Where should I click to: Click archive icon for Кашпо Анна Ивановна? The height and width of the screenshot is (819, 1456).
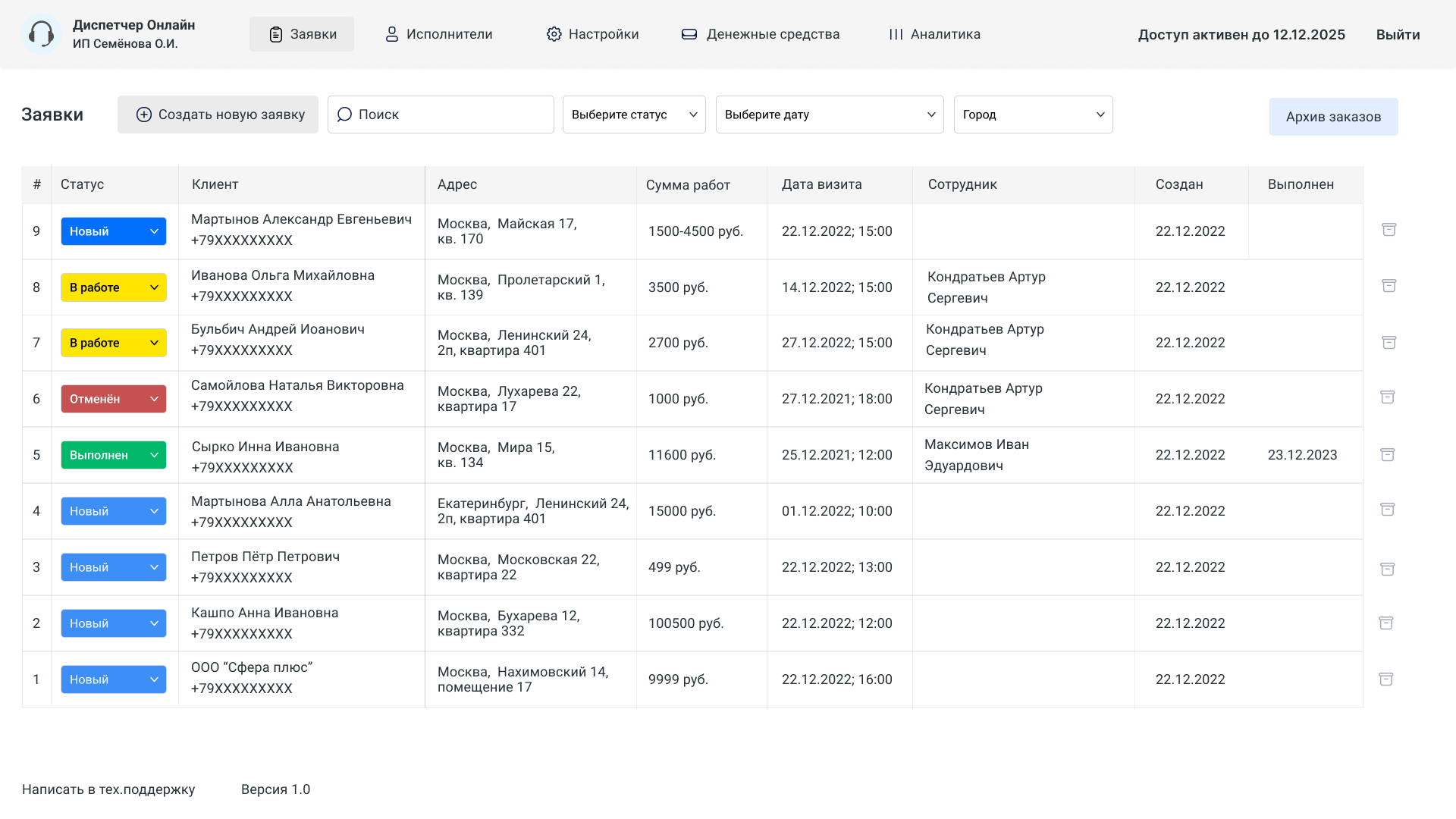click(1385, 623)
